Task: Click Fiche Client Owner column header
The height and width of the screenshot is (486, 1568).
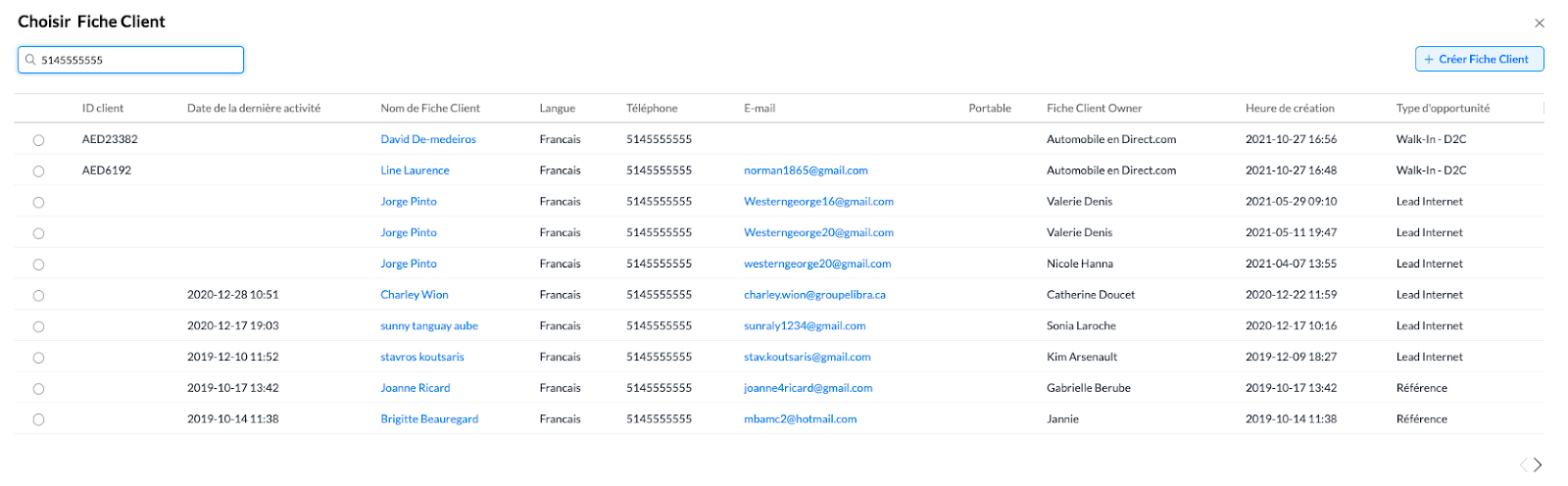Action: (x=1095, y=109)
